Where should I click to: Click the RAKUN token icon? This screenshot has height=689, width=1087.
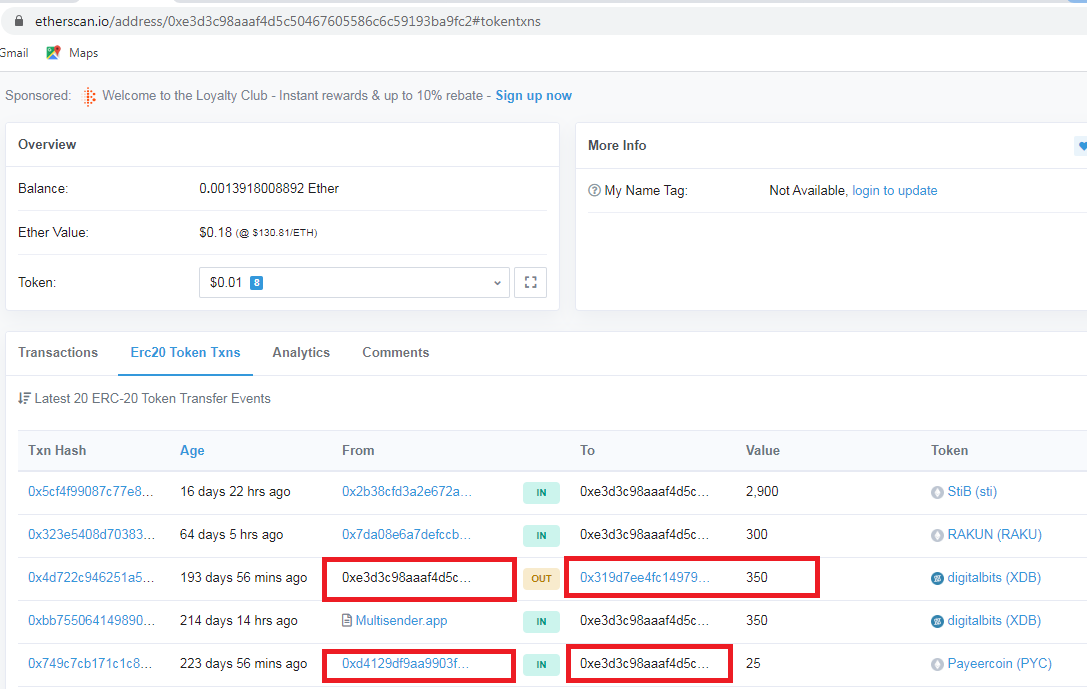(x=937, y=535)
